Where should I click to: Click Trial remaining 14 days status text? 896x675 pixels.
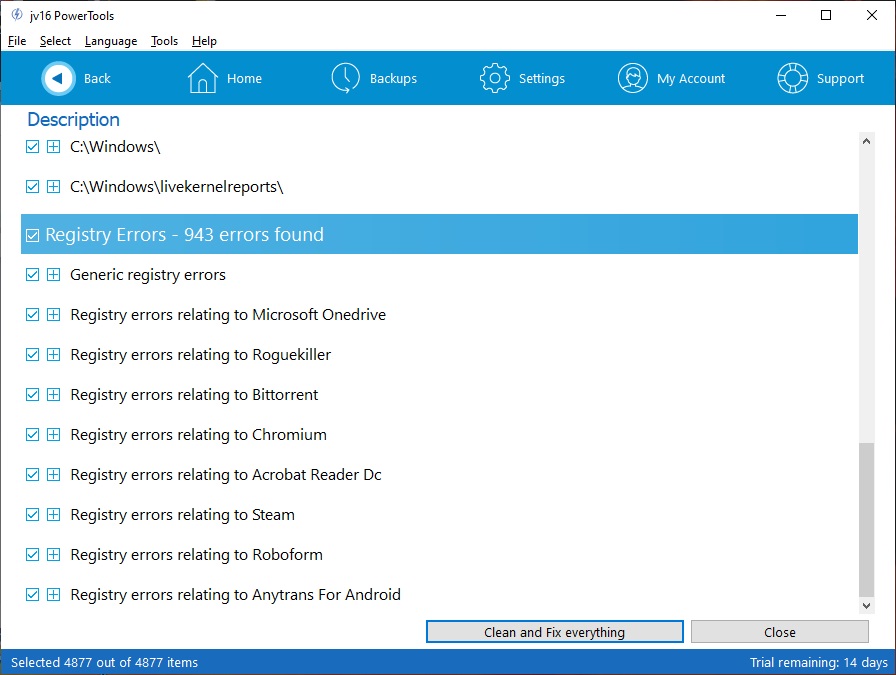pyautogui.click(x=818, y=662)
